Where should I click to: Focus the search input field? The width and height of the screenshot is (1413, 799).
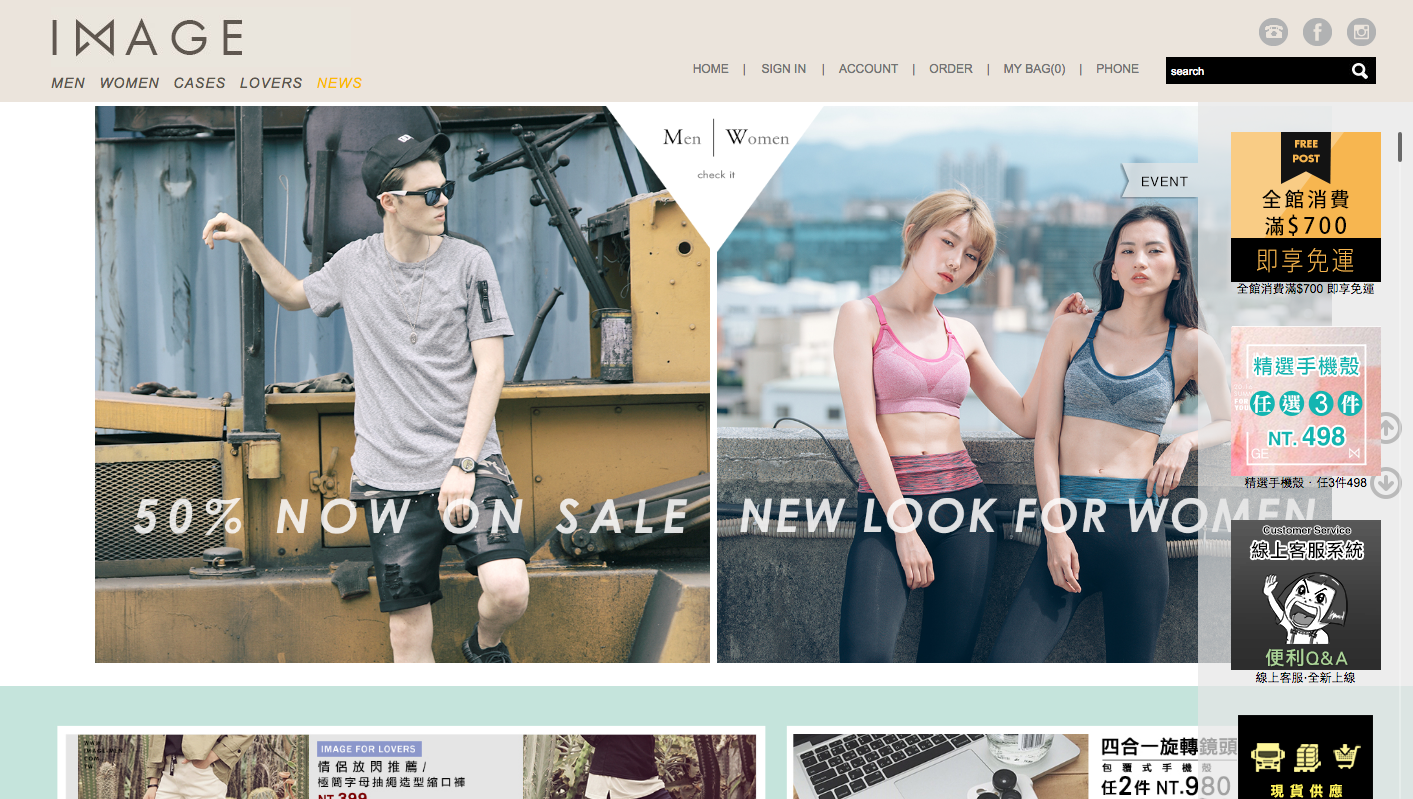[1257, 71]
